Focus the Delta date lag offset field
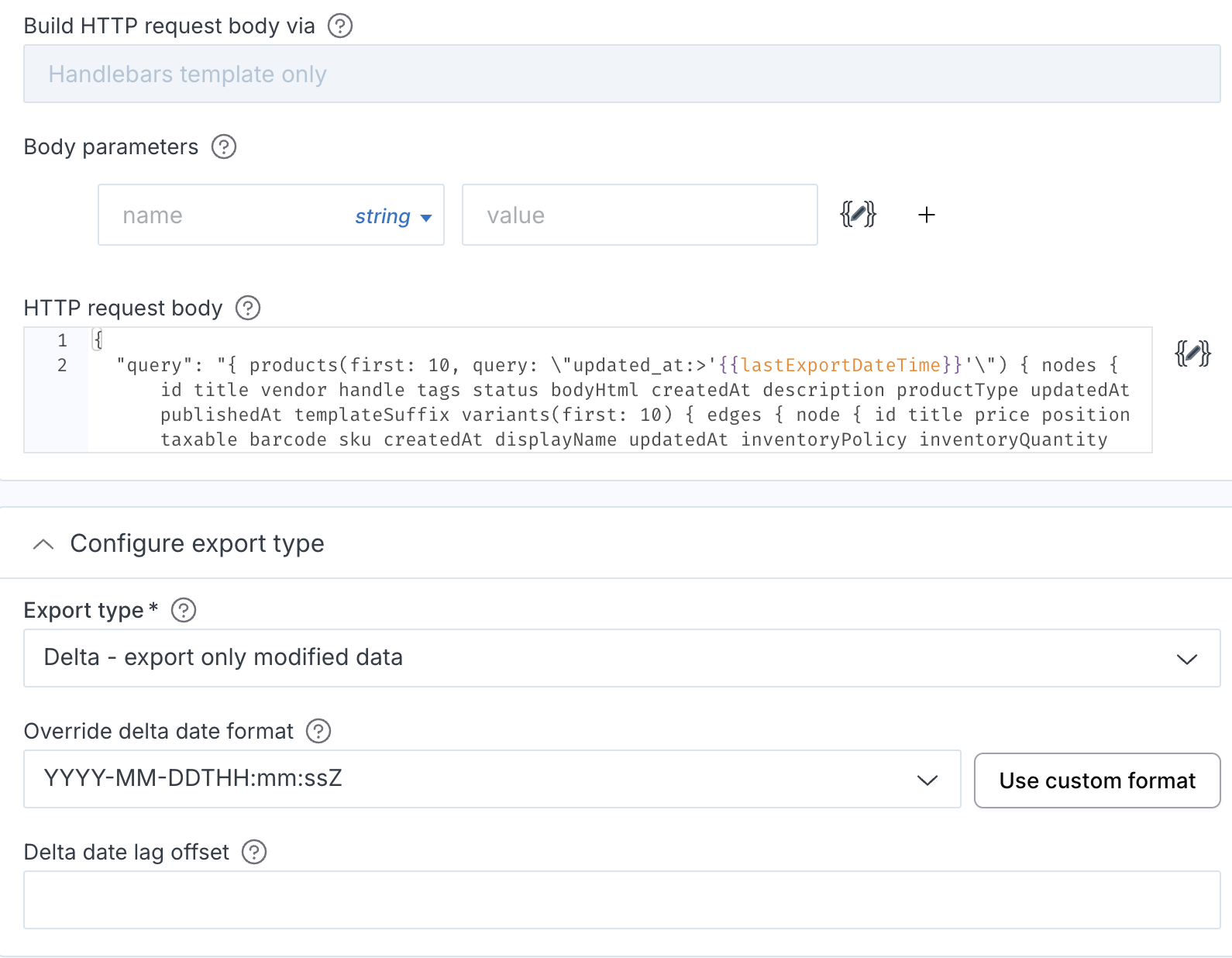 622,900
